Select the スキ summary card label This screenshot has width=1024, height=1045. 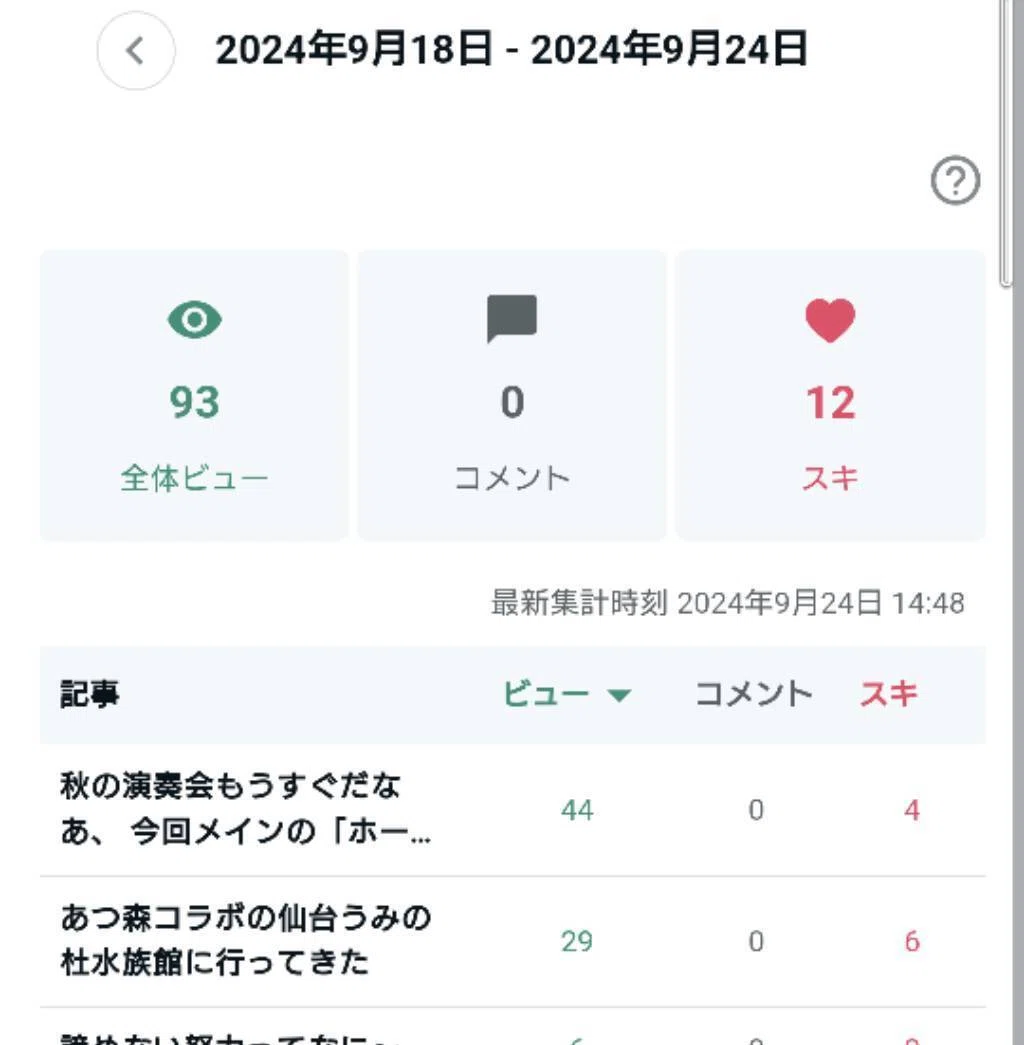pos(830,478)
